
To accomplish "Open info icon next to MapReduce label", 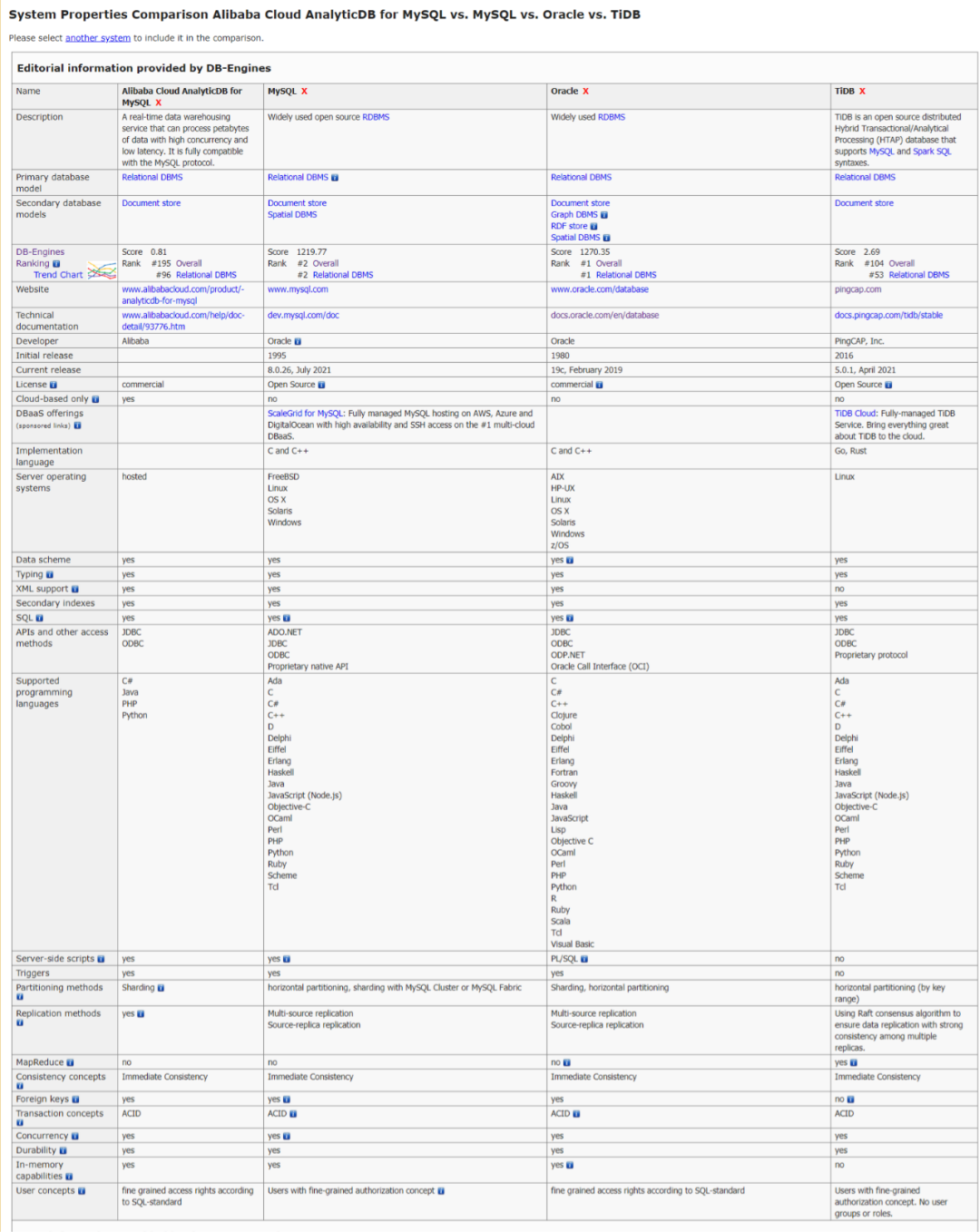I will tap(70, 1062).
